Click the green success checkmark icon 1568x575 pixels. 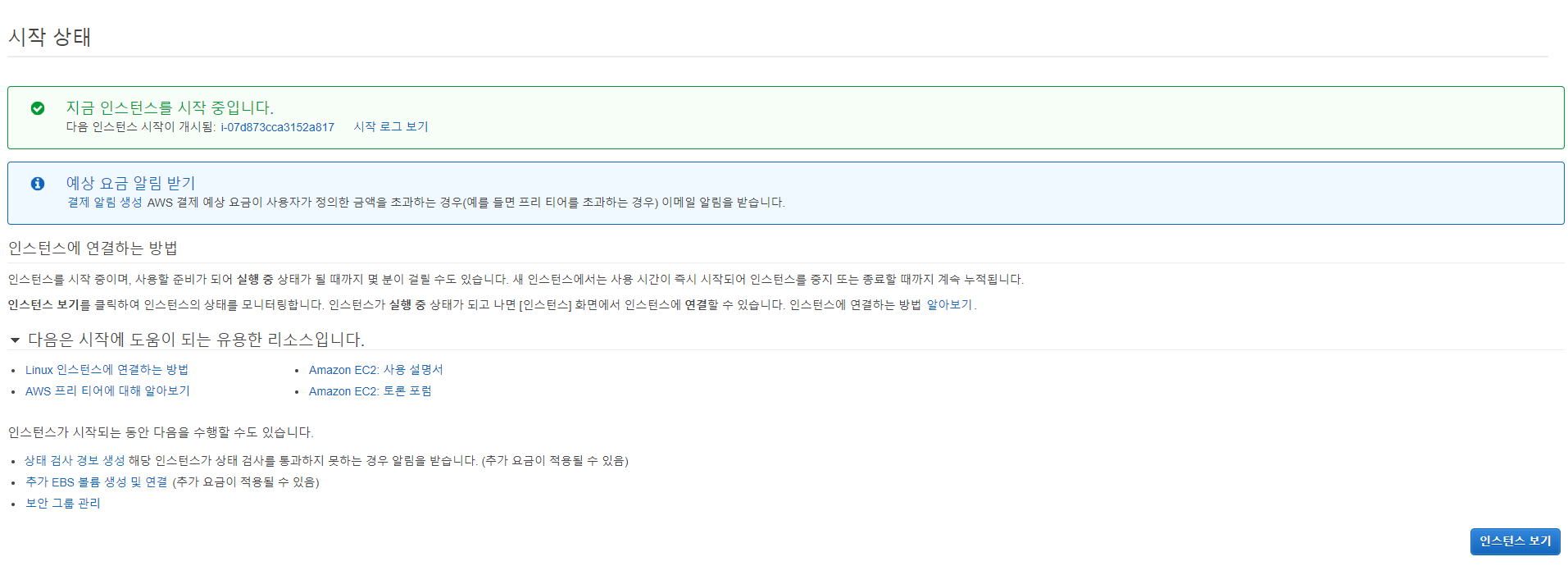pos(38,108)
